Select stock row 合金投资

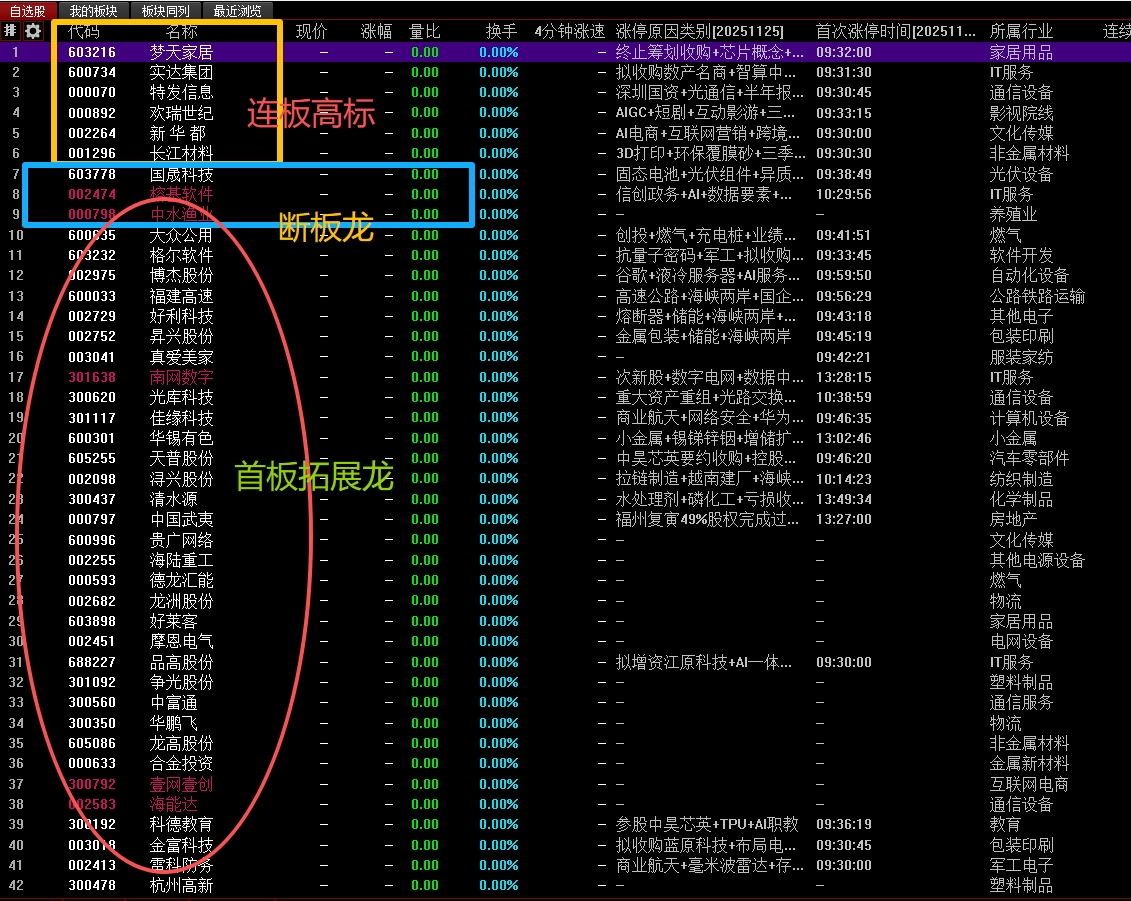[566, 763]
